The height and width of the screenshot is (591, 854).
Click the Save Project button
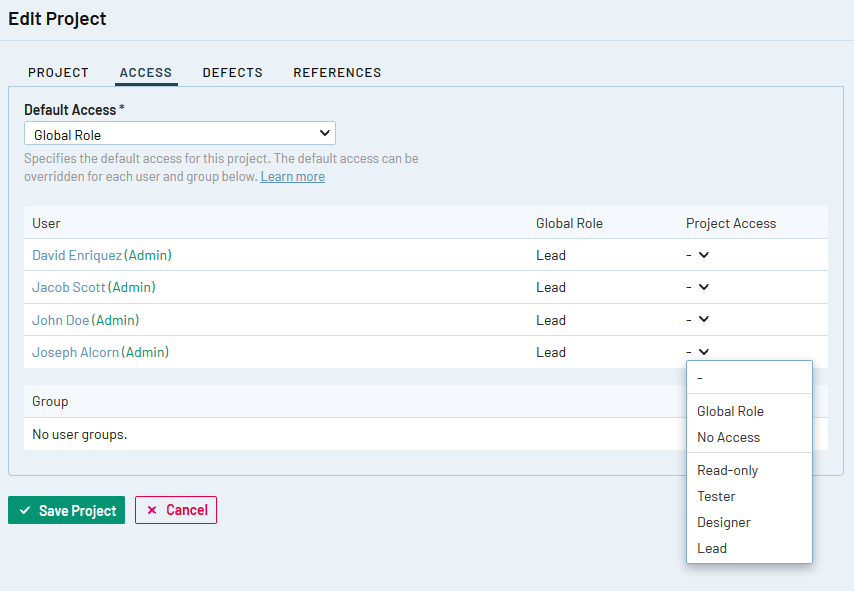tap(66, 510)
